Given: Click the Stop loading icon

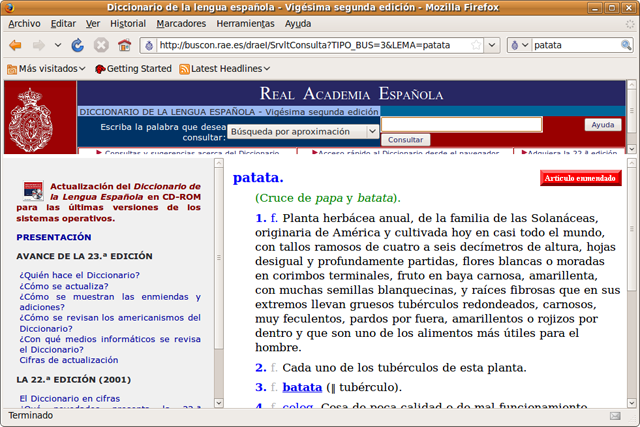Looking at the screenshot, I should tap(101, 45).
